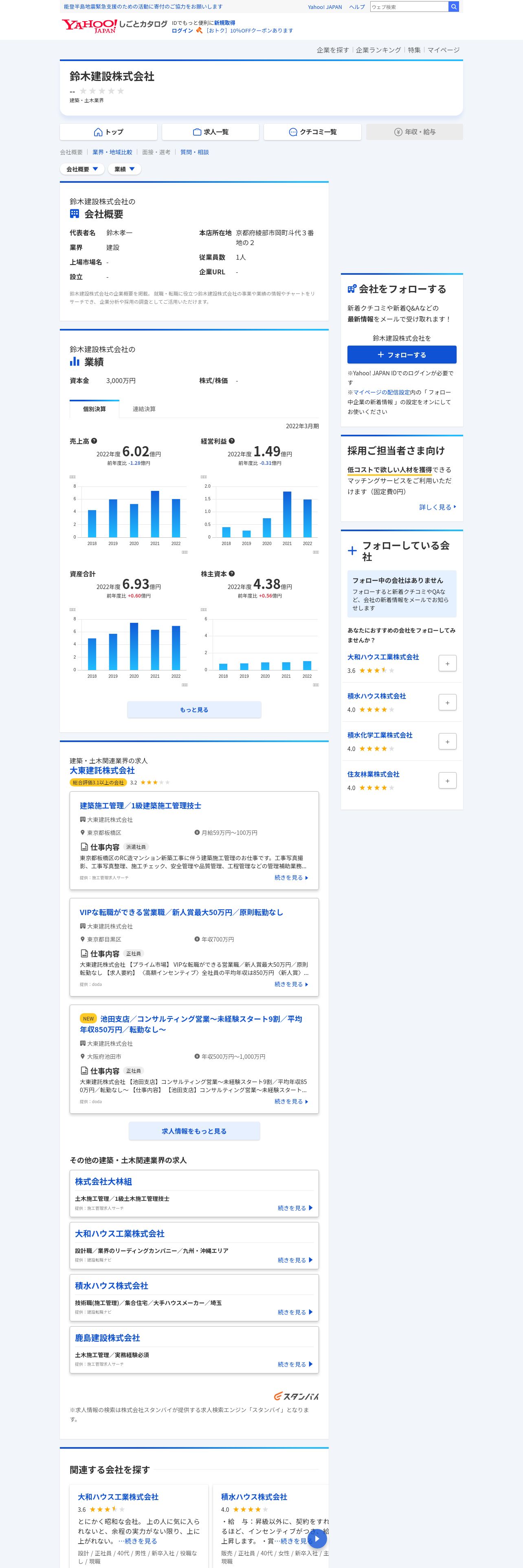Expand the 会社概要 dropdown pill
This screenshot has width=523, height=1568.
pos(82,169)
